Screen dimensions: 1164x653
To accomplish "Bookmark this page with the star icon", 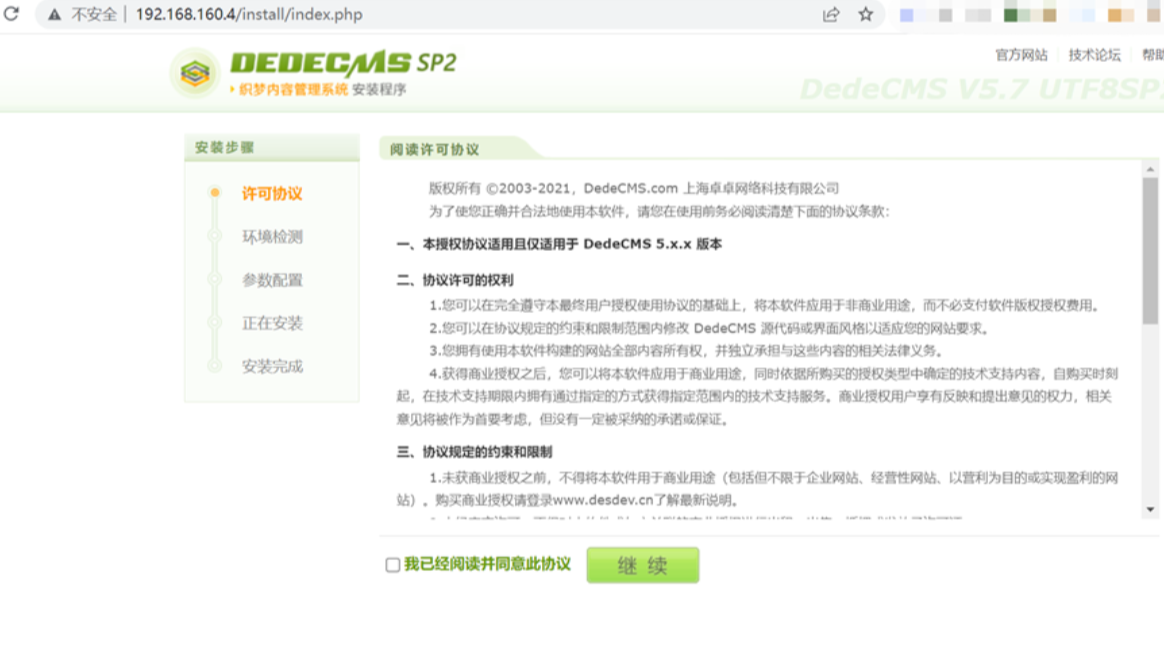I will (x=866, y=14).
